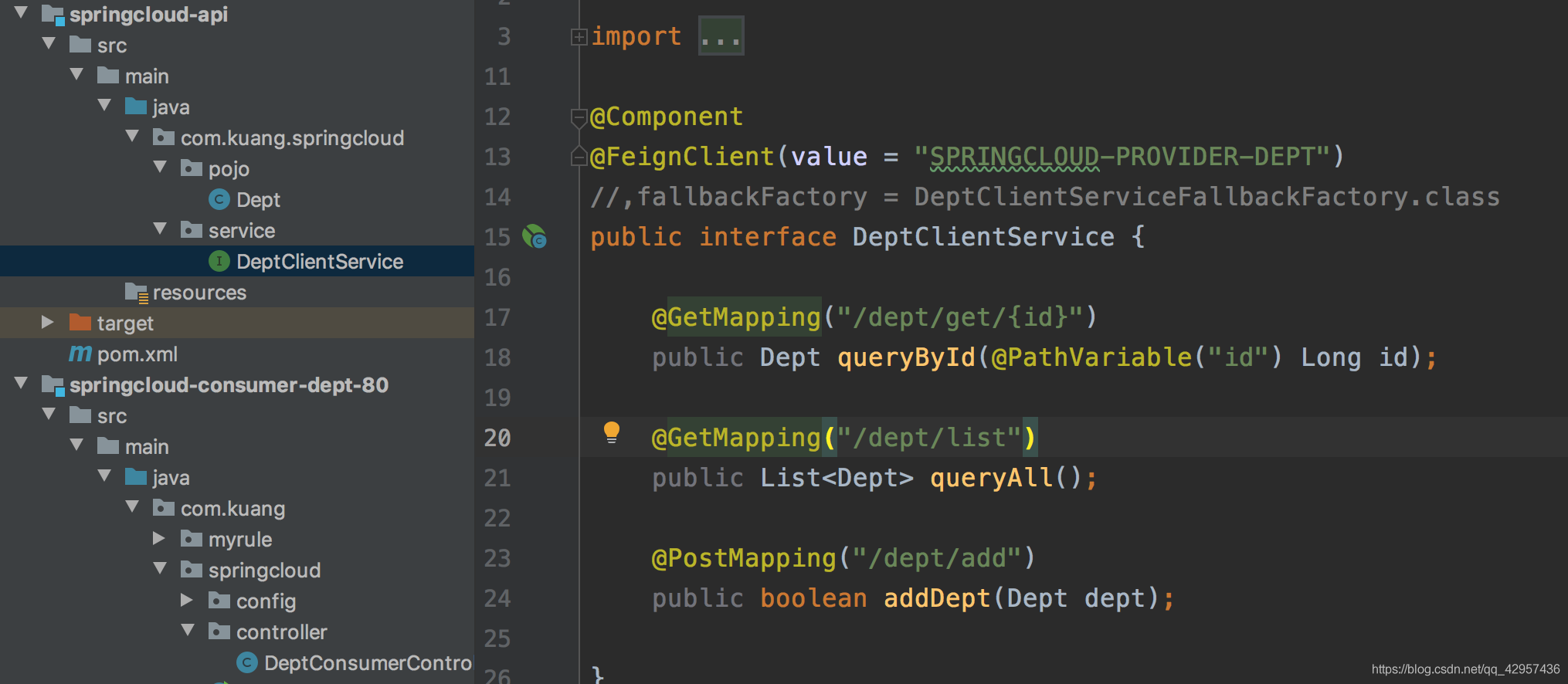Select pom.xml in the project tree
1568x684 pixels.
137,354
